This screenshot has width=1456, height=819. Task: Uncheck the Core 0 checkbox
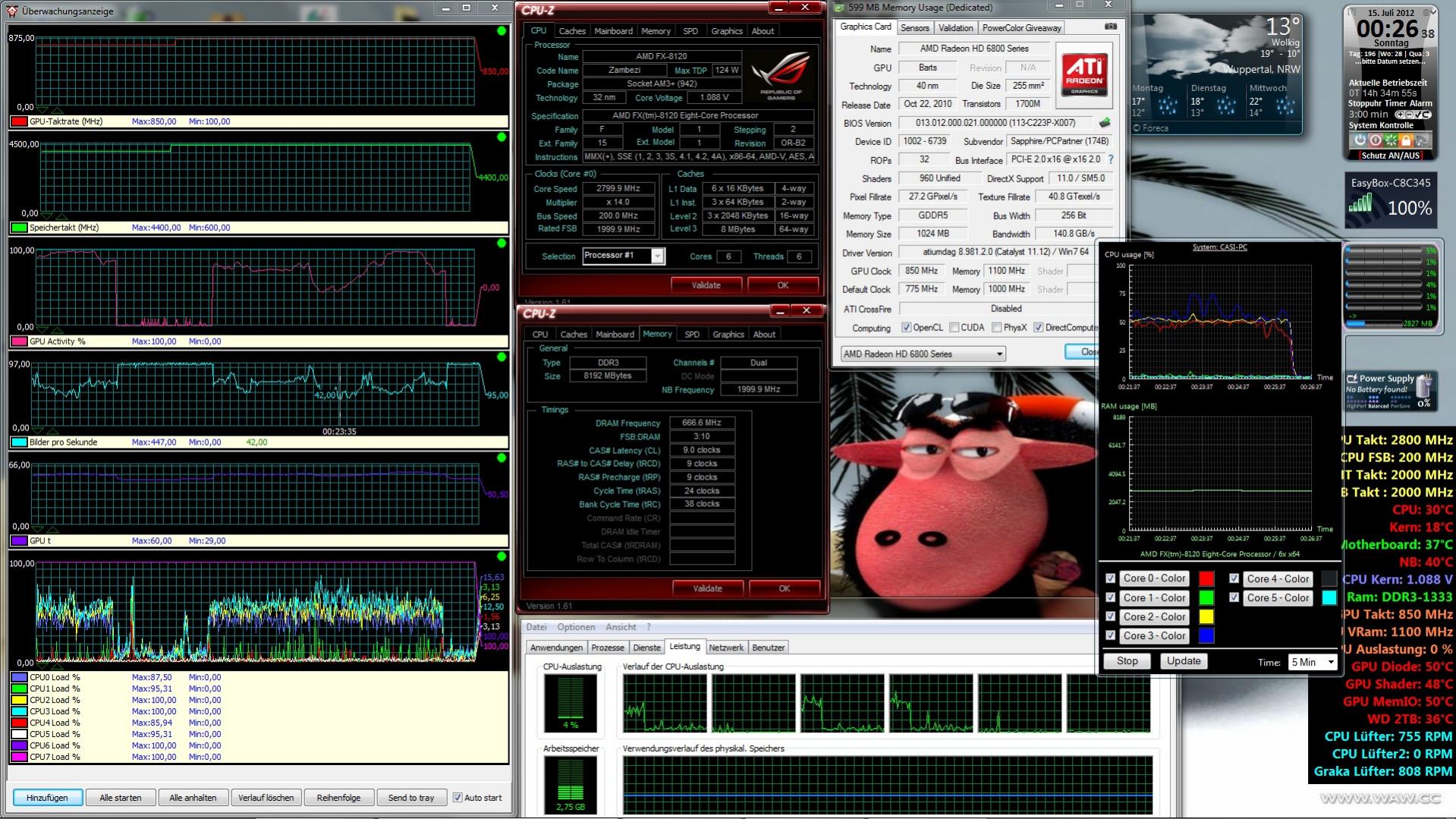pyautogui.click(x=1111, y=578)
